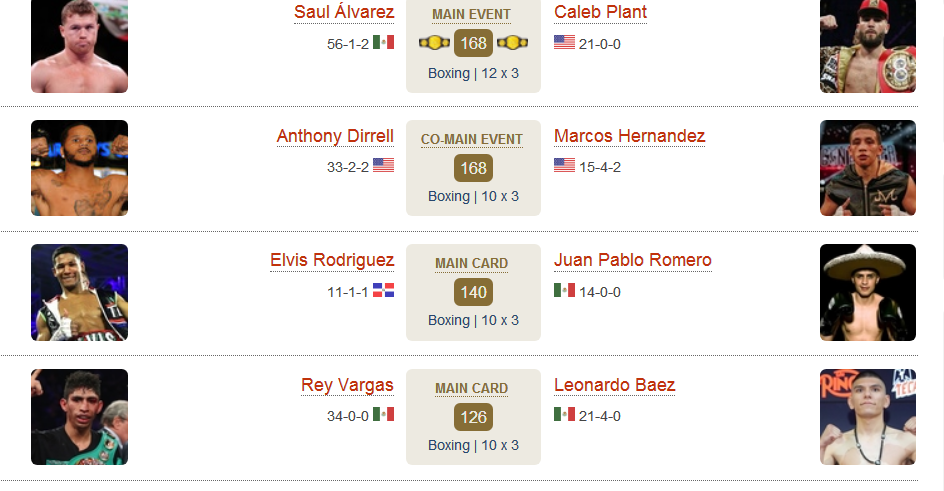Open Juan Pablo Romero sombrero photo

coord(868,292)
